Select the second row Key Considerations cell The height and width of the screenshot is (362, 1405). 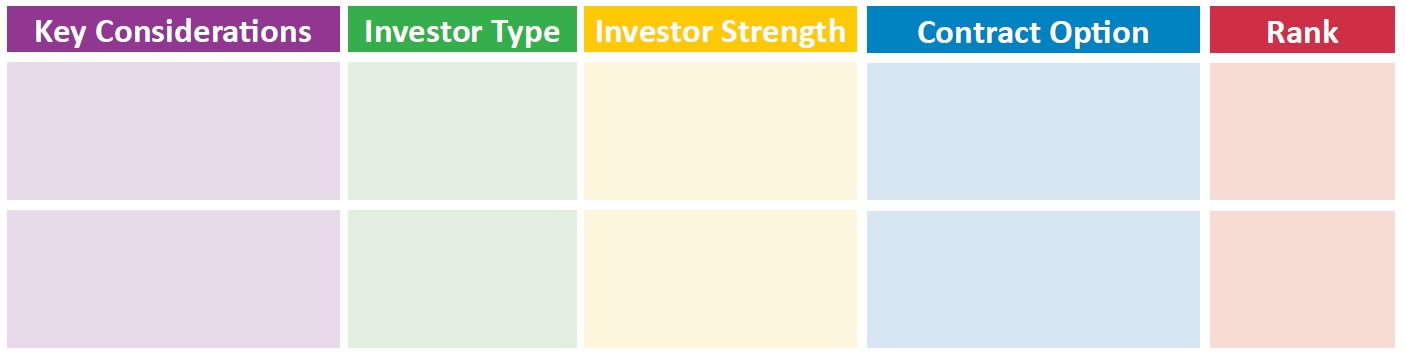173,279
